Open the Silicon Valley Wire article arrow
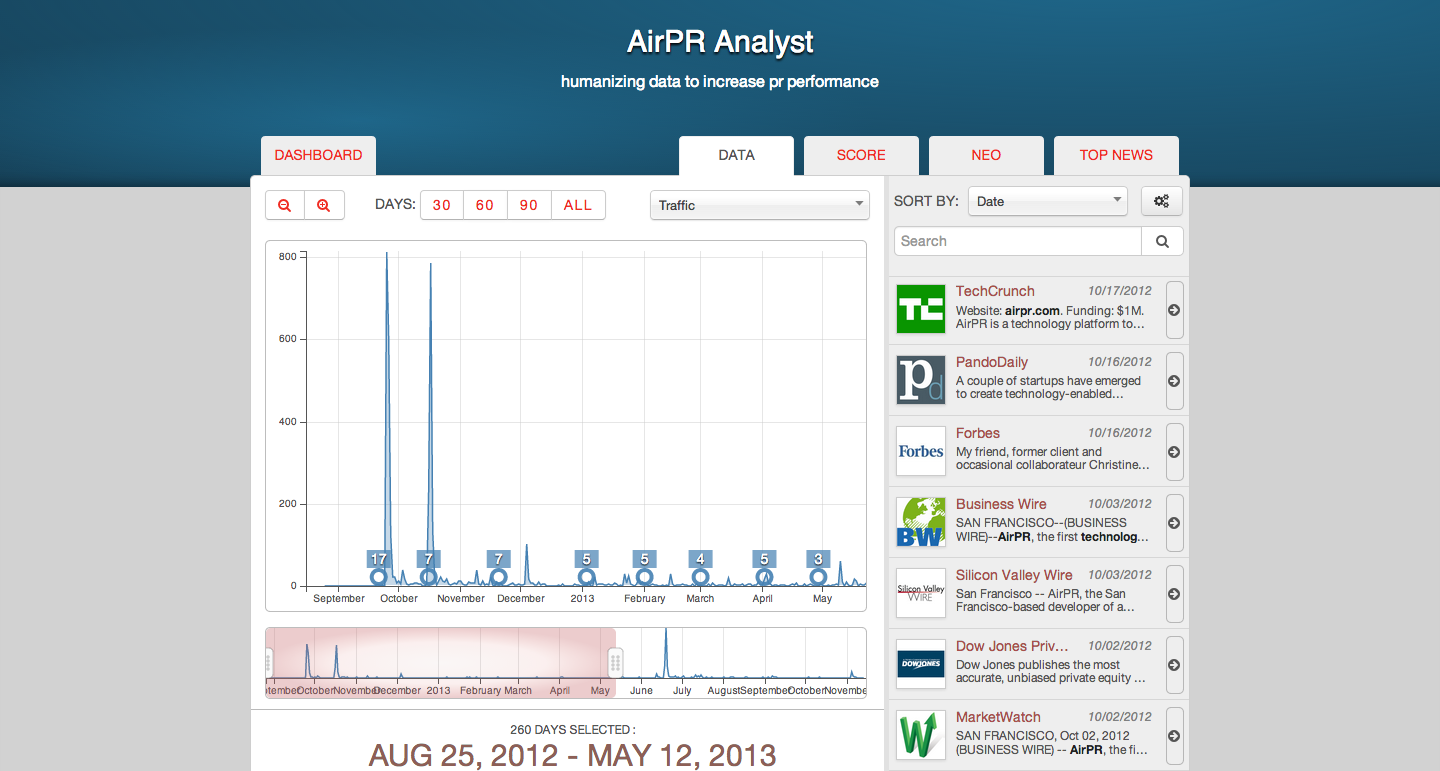Image resolution: width=1440 pixels, height=771 pixels. (x=1175, y=594)
